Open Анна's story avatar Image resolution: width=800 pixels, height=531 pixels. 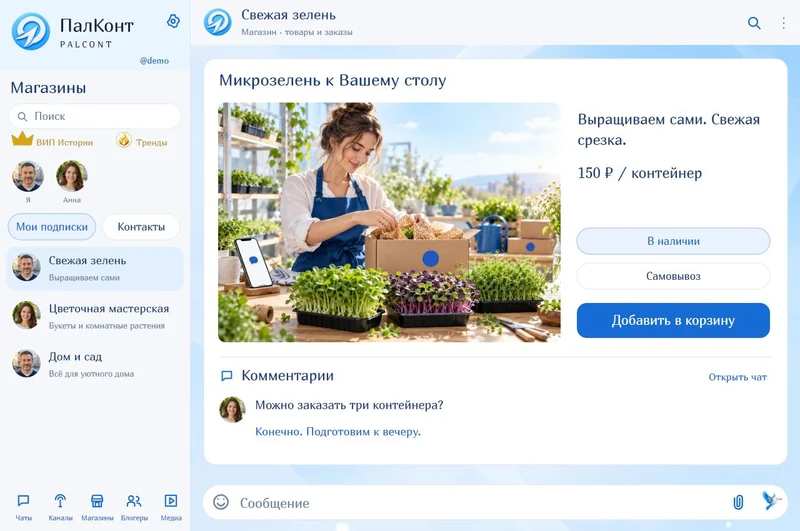(71, 176)
